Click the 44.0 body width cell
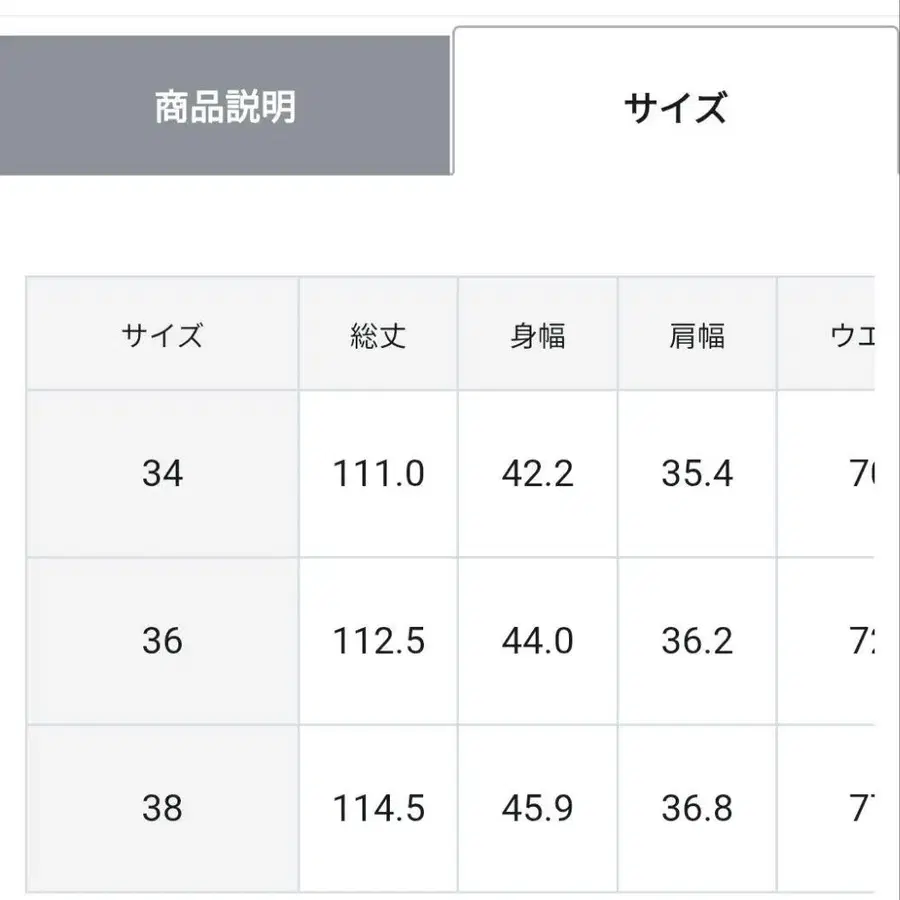Image resolution: width=900 pixels, height=900 pixels. coord(537,640)
